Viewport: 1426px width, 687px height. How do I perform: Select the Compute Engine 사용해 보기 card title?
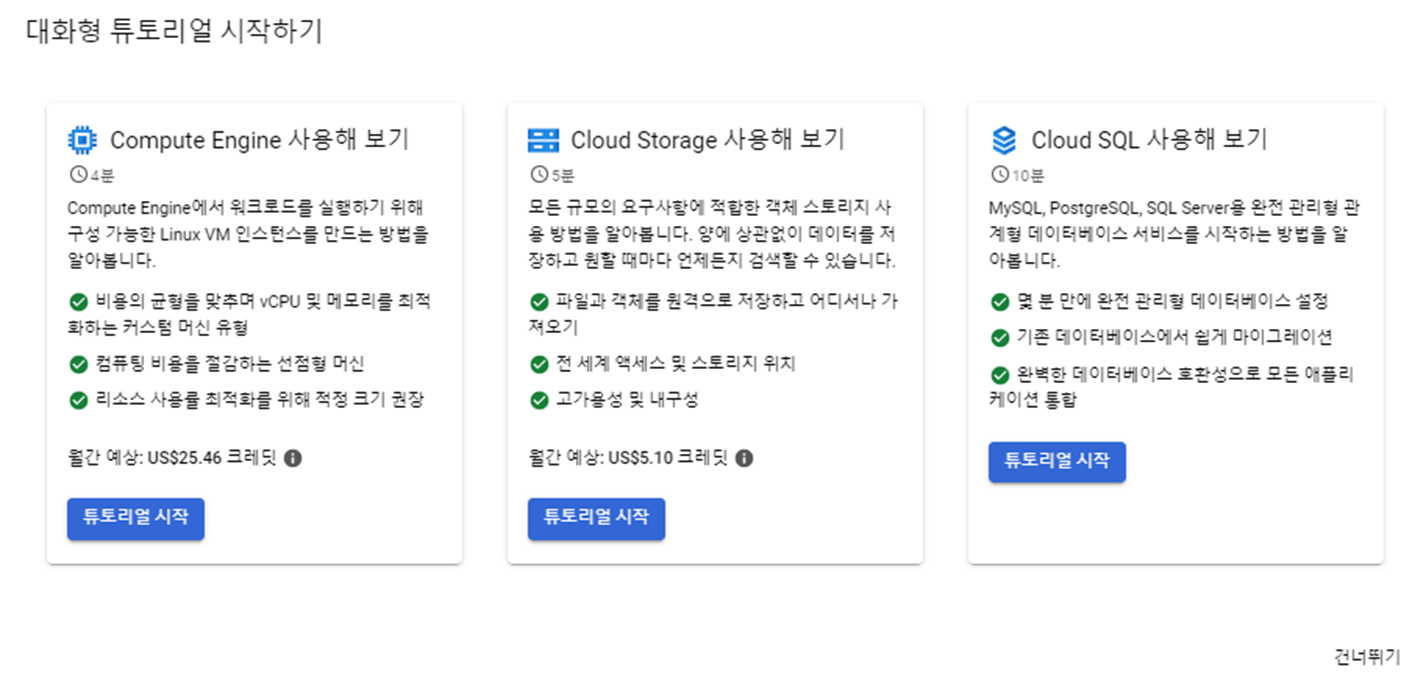click(x=259, y=140)
